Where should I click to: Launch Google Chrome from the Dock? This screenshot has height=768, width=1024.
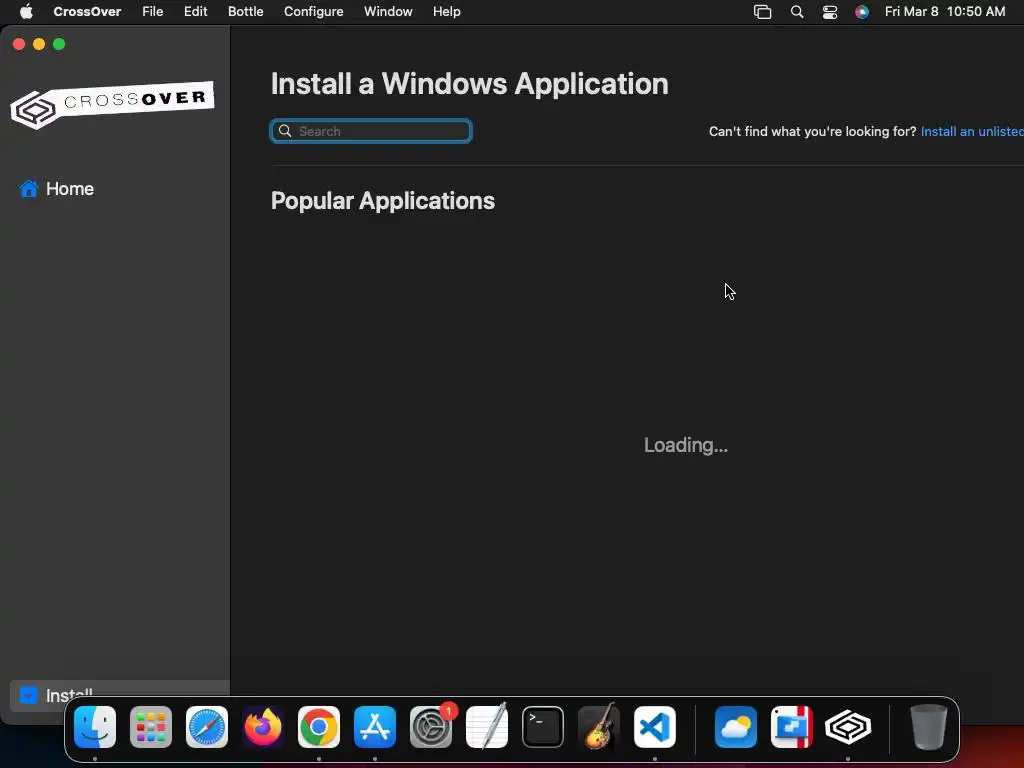coord(319,727)
